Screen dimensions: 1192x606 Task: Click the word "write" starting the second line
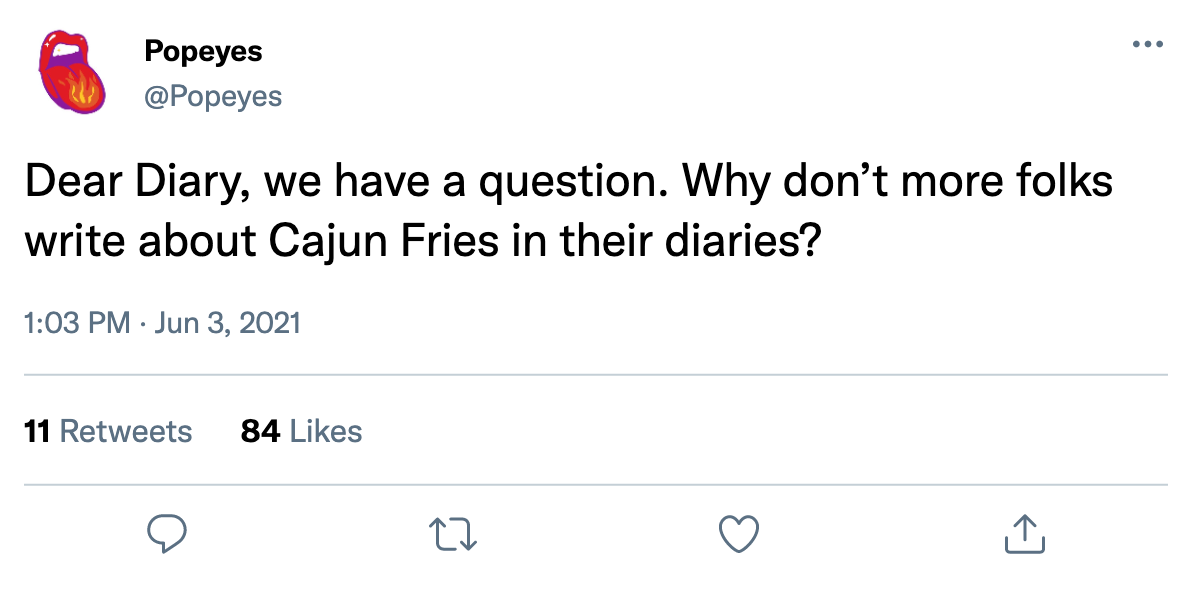69,243
